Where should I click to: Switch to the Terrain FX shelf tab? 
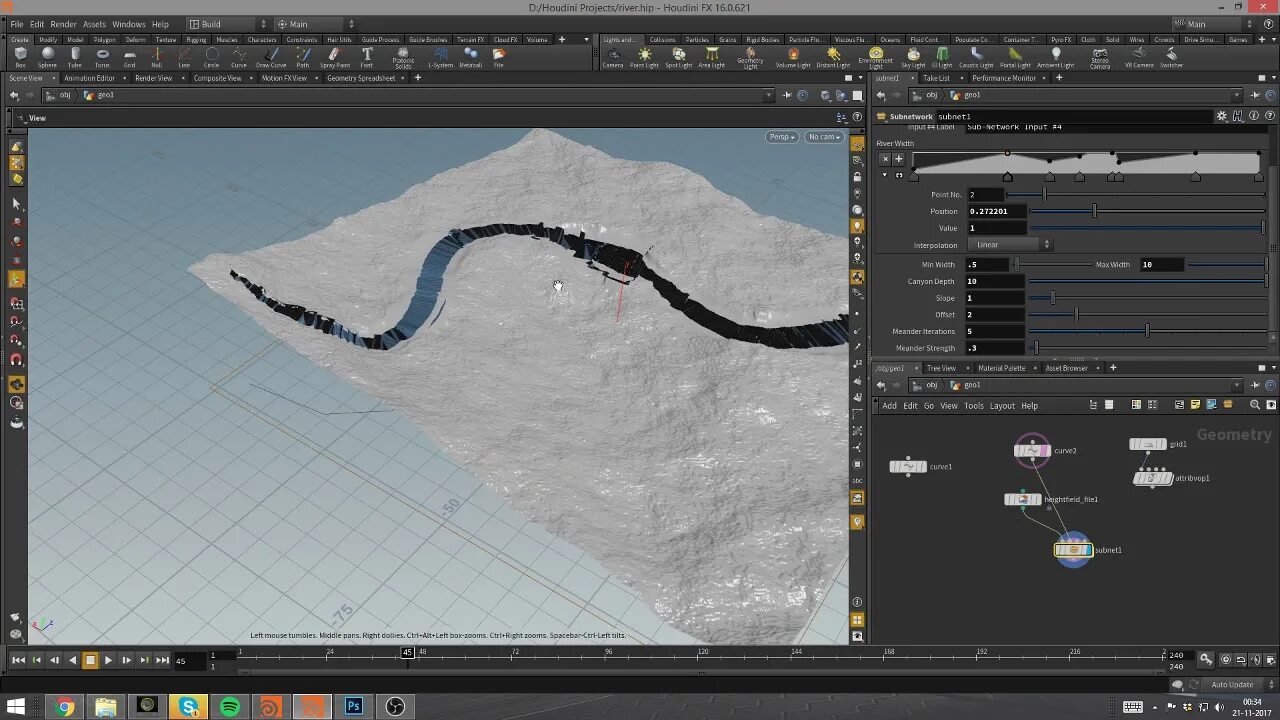[x=470, y=40]
